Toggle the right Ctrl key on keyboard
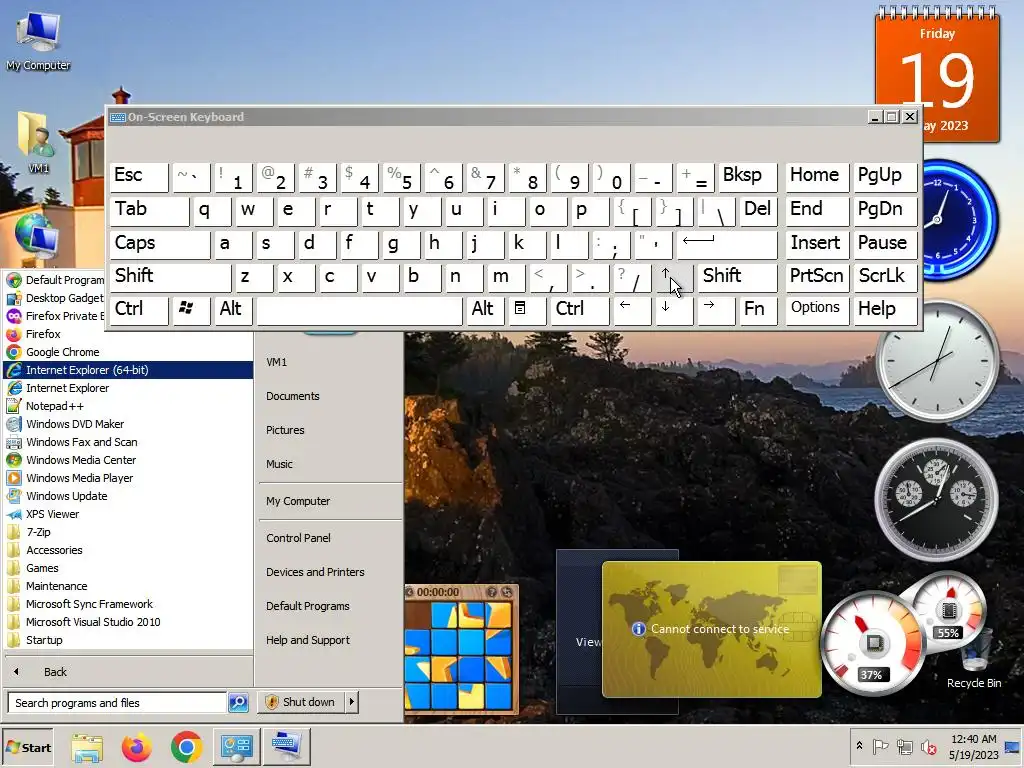The image size is (1024, 768). (579, 310)
